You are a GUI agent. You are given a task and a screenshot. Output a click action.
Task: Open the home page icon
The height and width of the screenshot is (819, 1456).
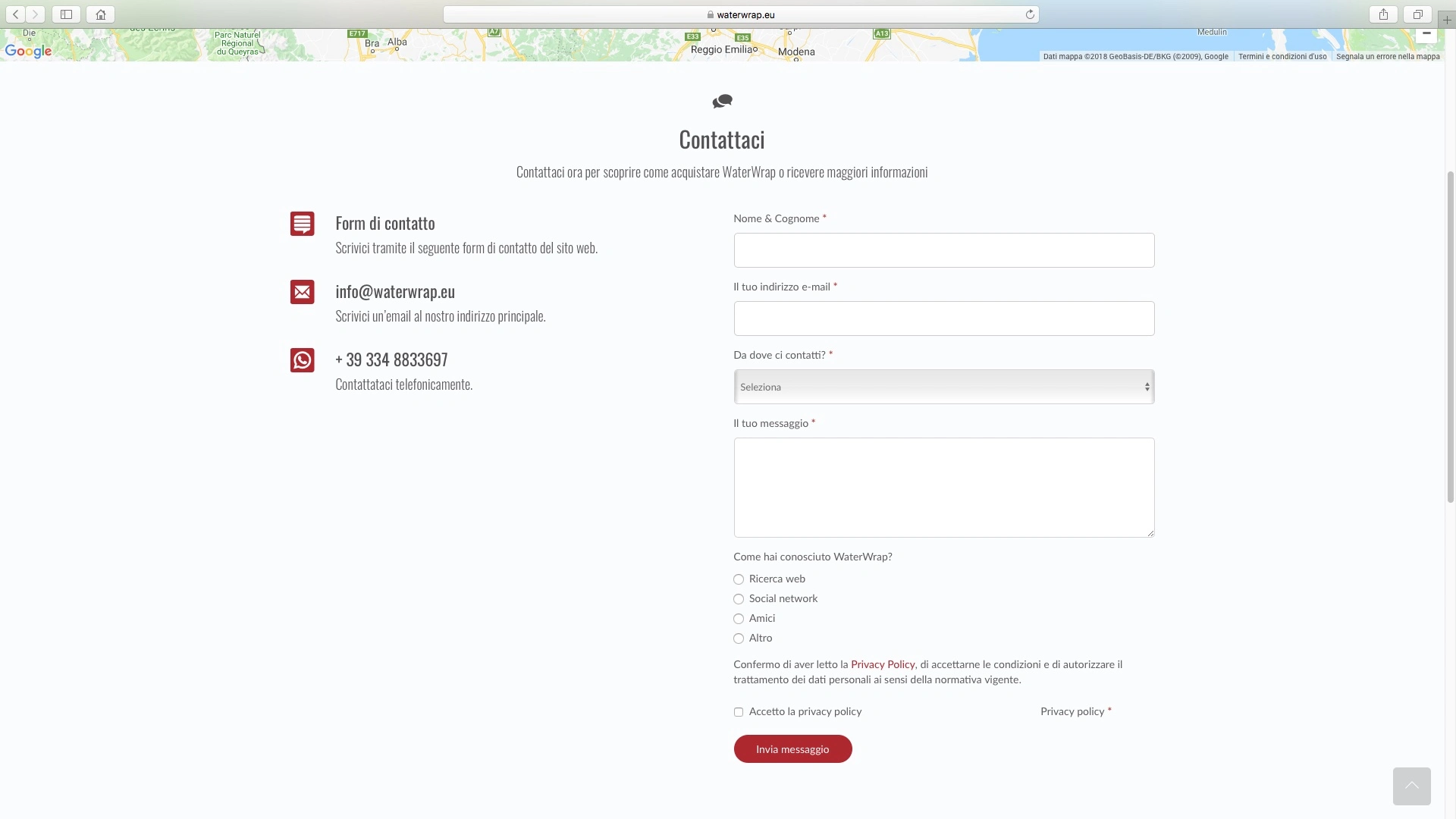pyautogui.click(x=100, y=14)
